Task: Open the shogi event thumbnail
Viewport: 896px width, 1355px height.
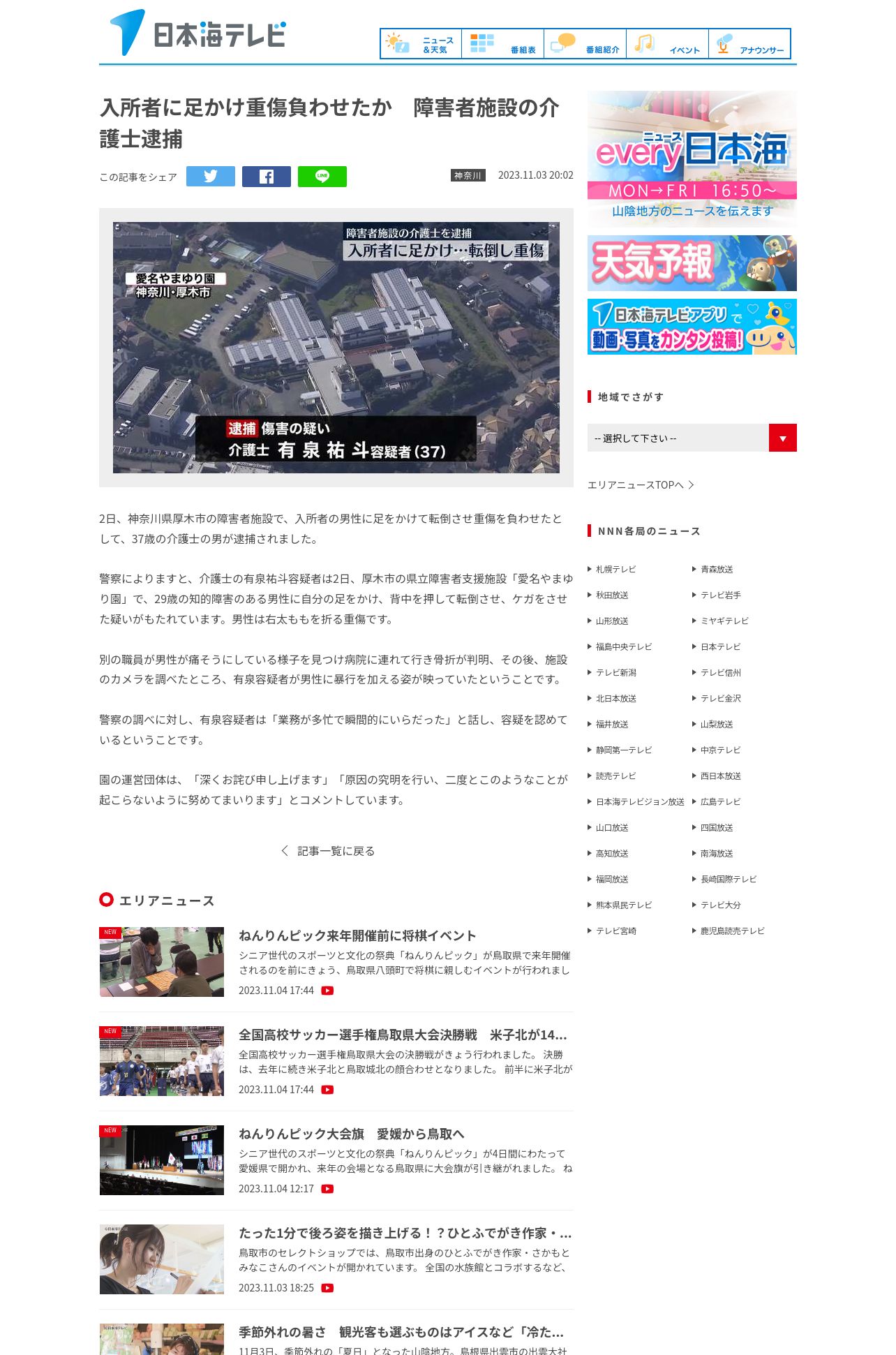Action: 162,962
